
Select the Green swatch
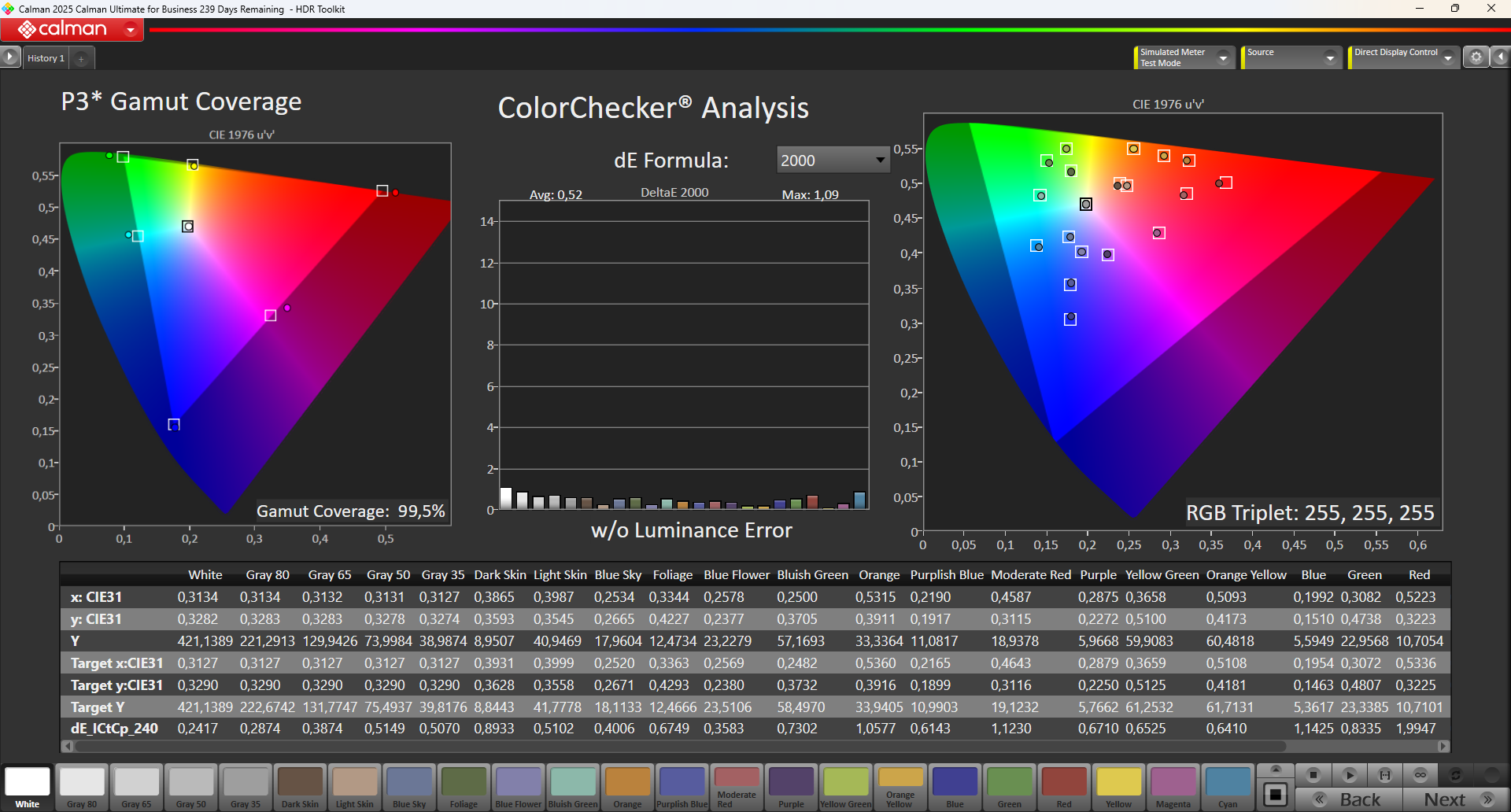click(1010, 787)
